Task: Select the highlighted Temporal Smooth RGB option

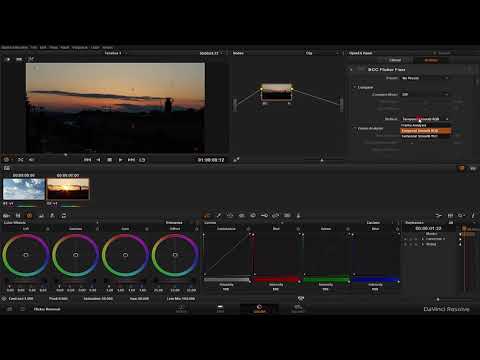Action: coord(426,131)
